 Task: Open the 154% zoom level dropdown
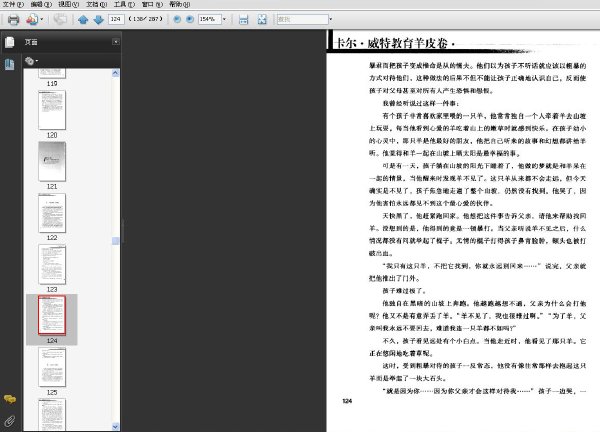point(225,19)
